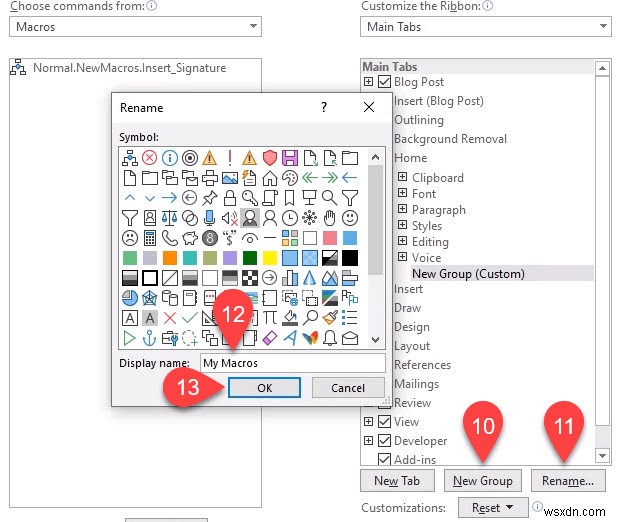Select the raised hand symbol
The width and height of the screenshot is (617, 522).
point(330,218)
